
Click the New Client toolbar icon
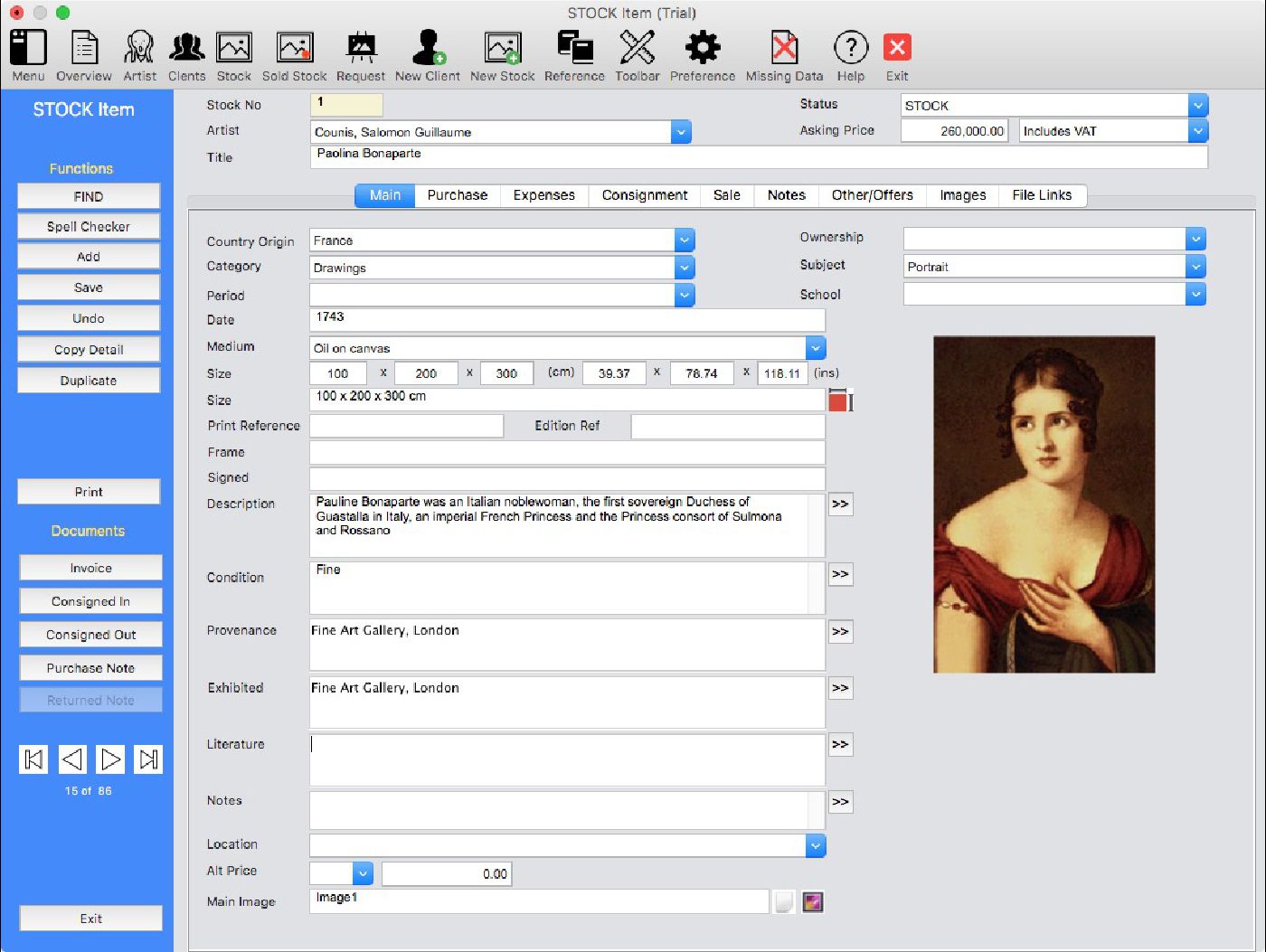[428, 56]
